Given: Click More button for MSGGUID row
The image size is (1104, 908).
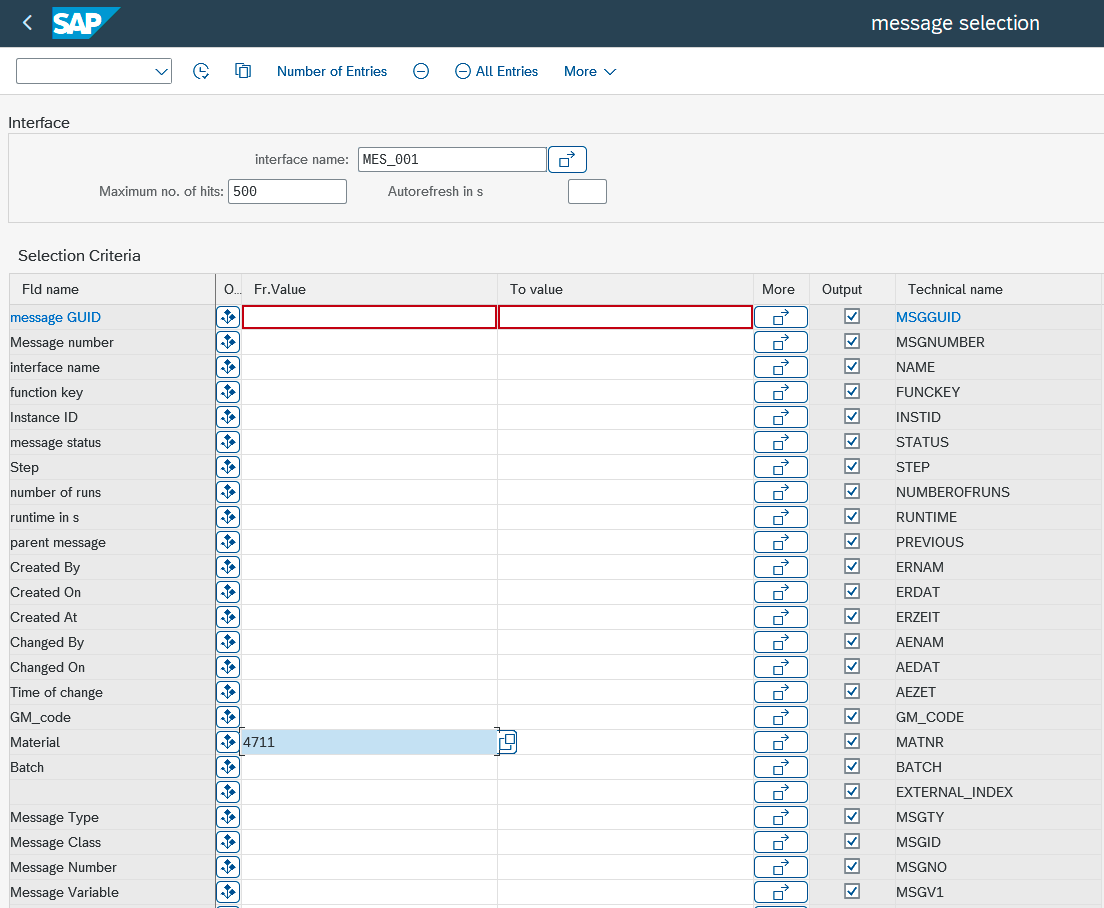Looking at the screenshot, I should (x=781, y=317).
